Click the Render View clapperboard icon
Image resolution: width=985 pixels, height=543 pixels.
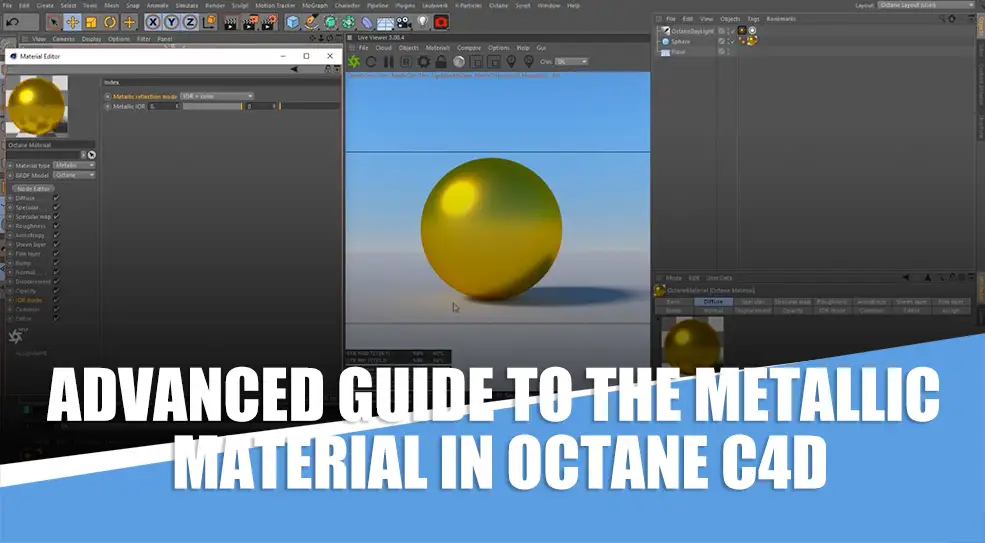(x=231, y=23)
